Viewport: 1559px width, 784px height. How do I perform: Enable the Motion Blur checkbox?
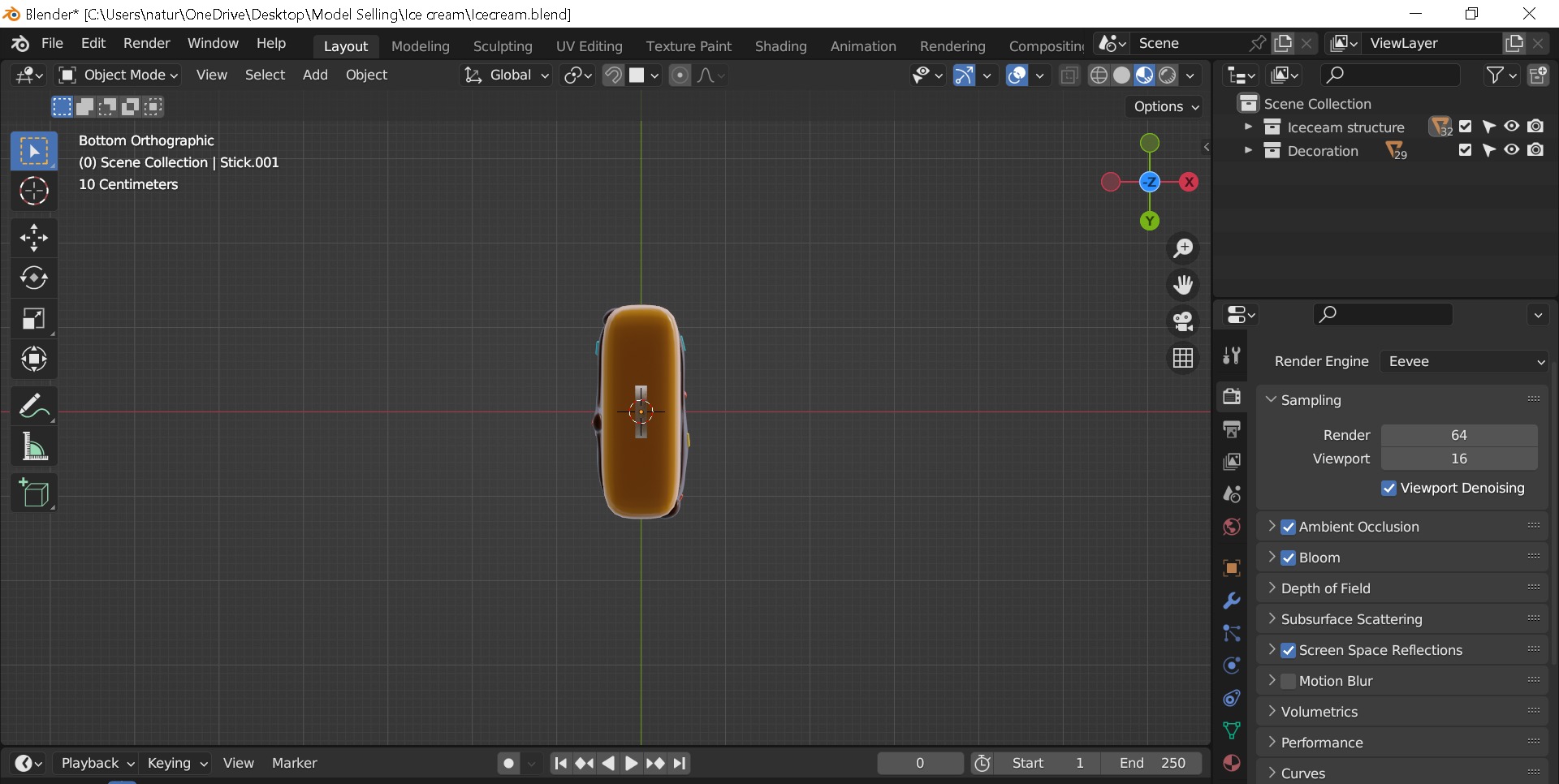pyautogui.click(x=1289, y=682)
